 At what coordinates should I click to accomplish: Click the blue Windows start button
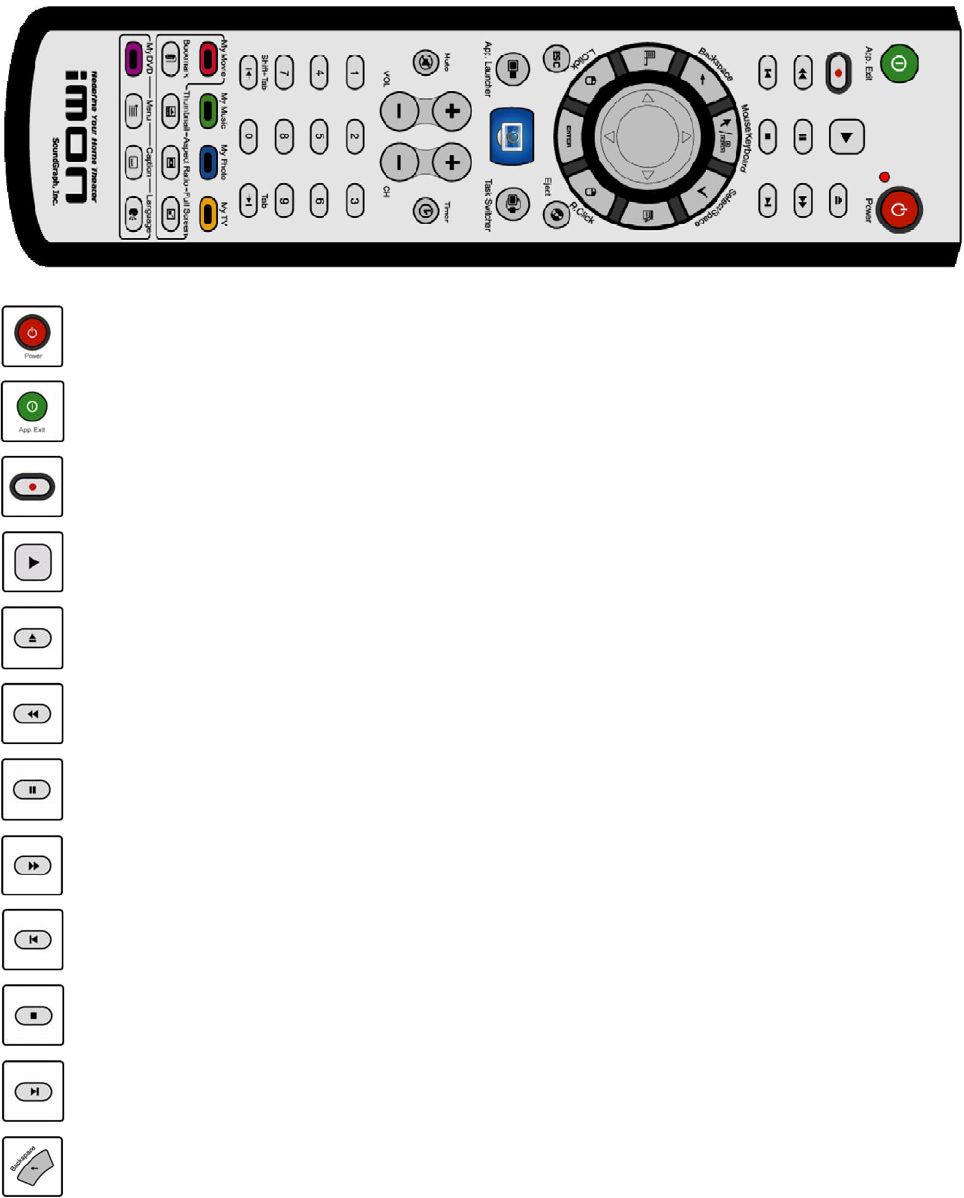click(512, 137)
